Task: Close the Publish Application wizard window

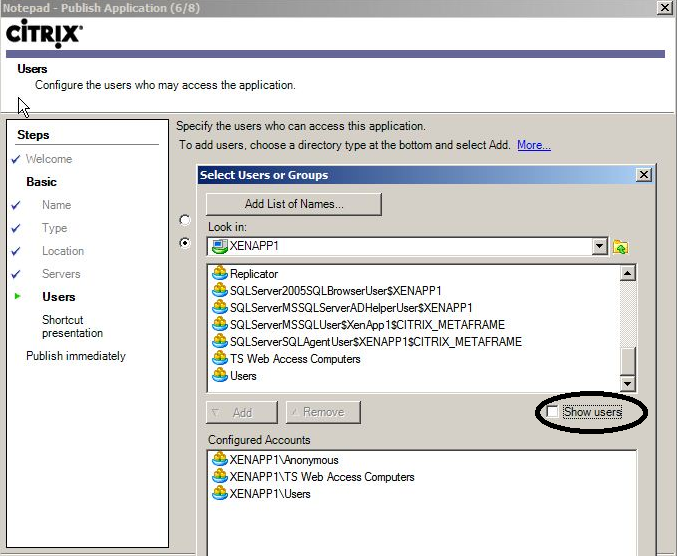Action: (664, 8)
